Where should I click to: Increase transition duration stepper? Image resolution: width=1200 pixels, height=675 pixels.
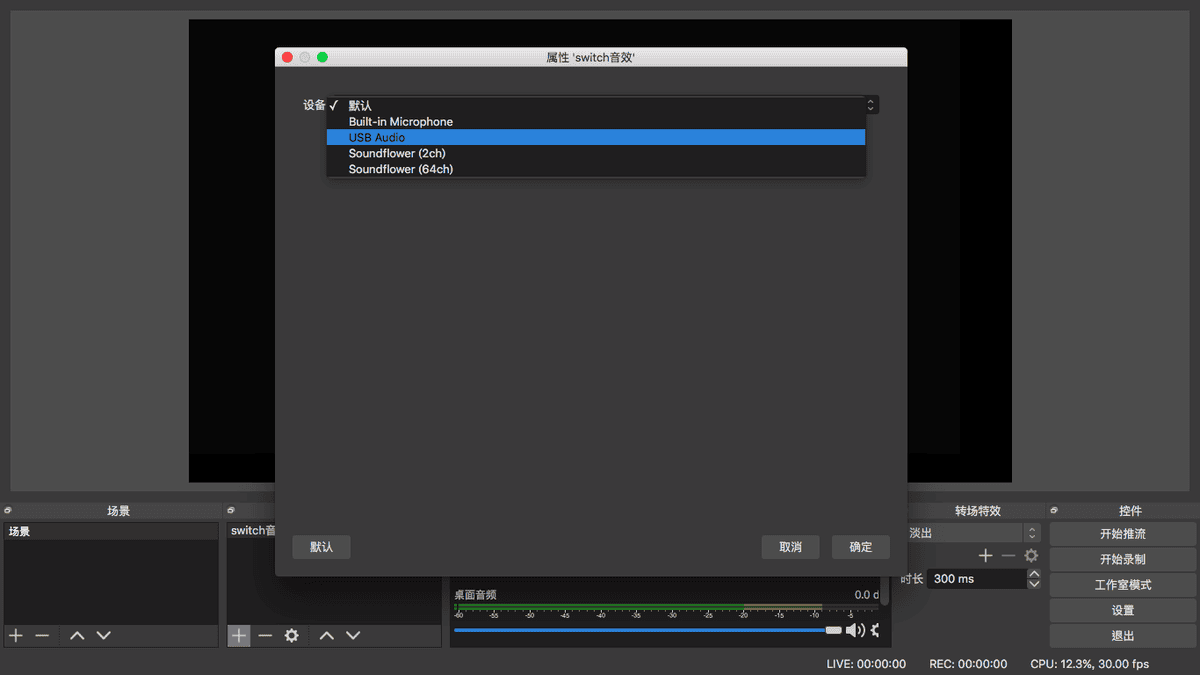click(1034, 573)
